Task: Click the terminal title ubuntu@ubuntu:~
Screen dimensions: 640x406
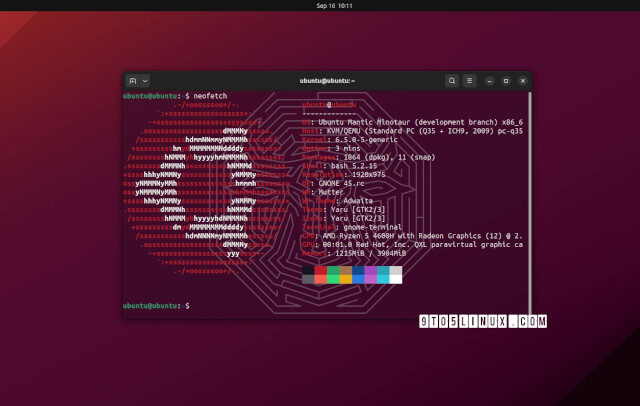Action: (x=327, y=80)
